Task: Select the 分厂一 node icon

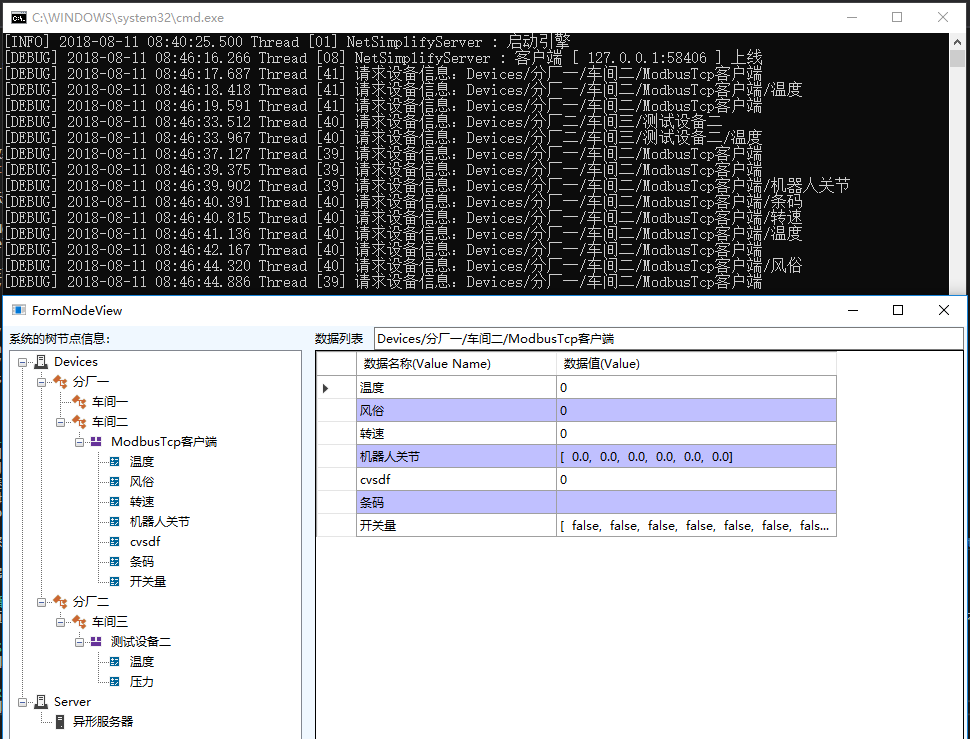Action: coord(59,381)
